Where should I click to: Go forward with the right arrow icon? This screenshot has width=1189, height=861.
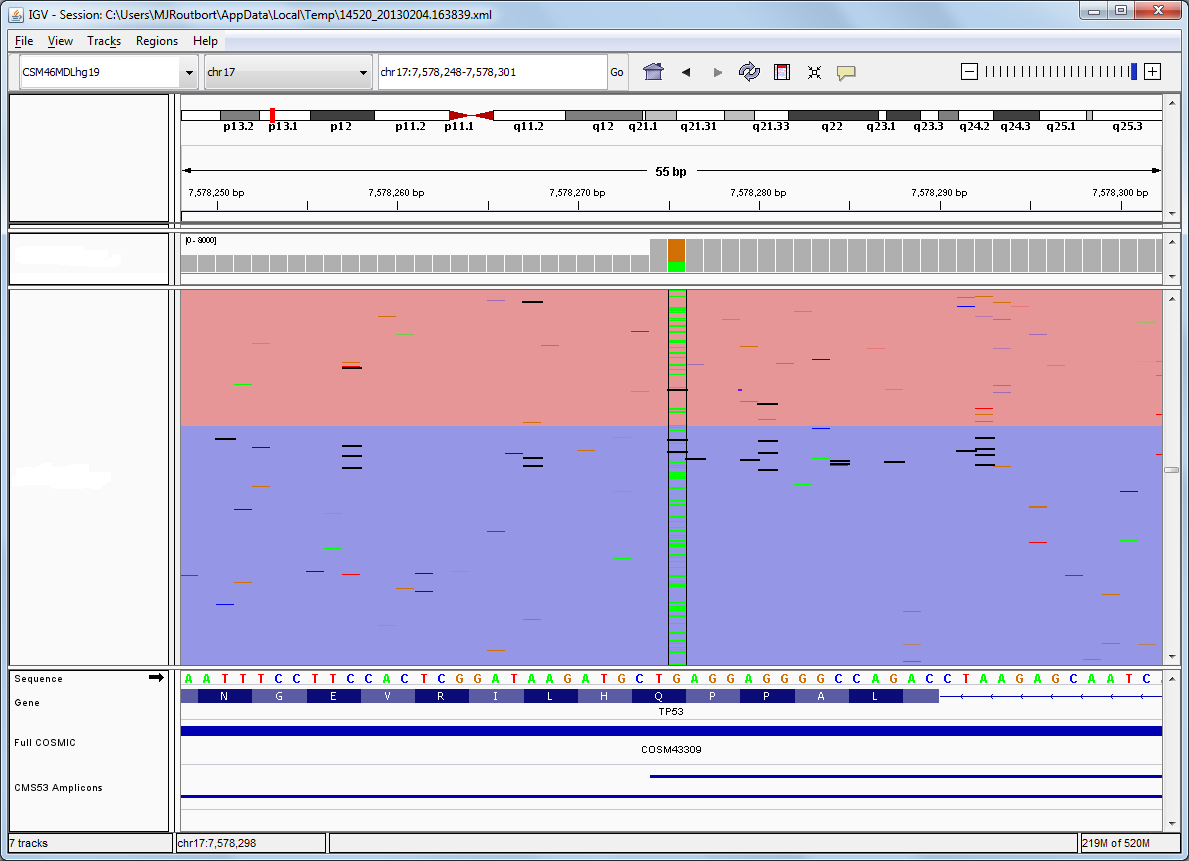717,72
